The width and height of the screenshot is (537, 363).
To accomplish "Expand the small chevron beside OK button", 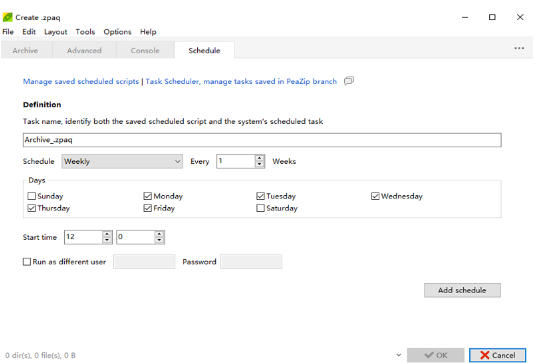I will click(398, 355).
